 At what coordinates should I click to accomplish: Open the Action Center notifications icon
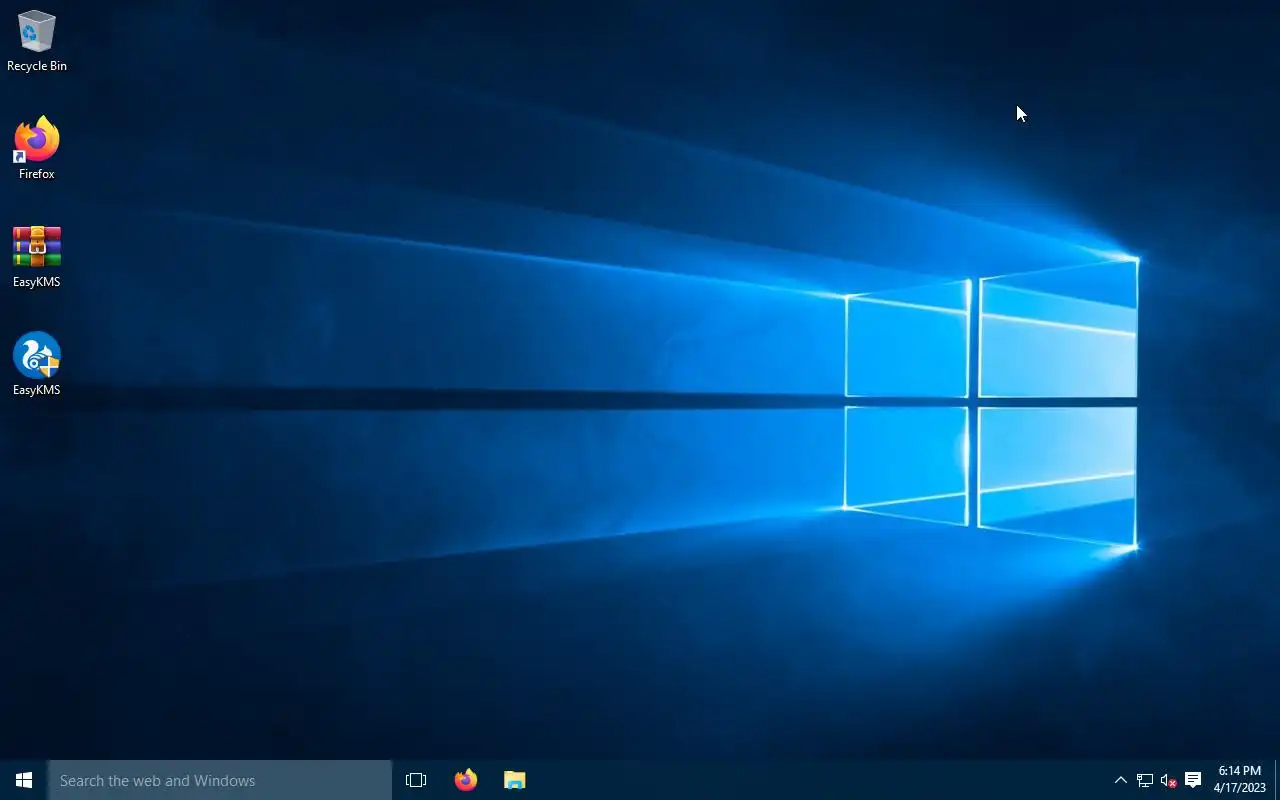pyautogui.click(x=1193, y=780)
